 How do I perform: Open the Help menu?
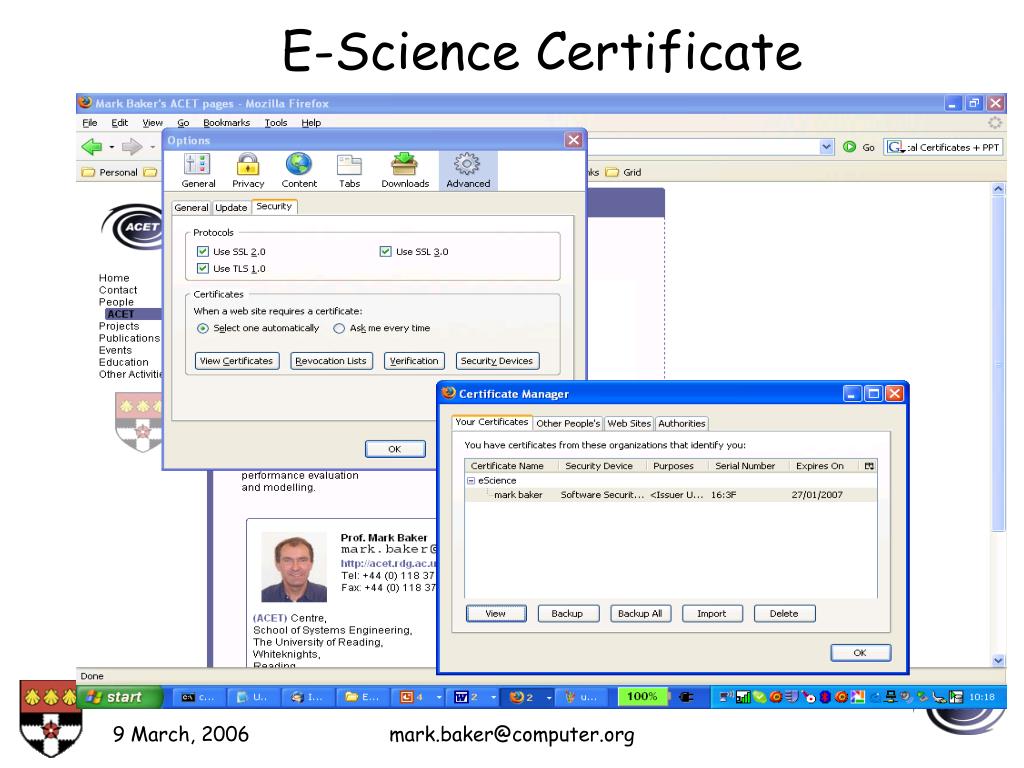pyautogui.click(x=311, y=123)
